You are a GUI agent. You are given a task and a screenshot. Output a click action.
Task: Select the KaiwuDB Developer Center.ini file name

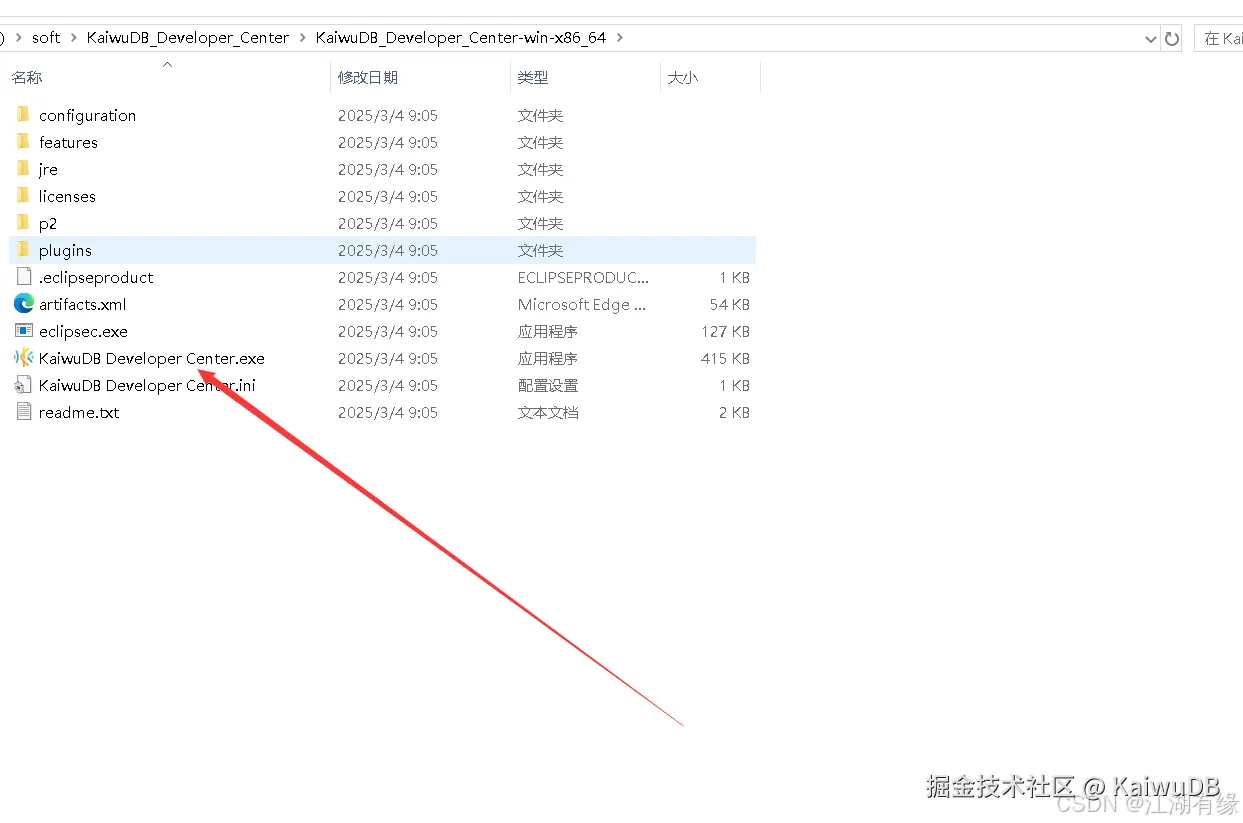[147, 385]
